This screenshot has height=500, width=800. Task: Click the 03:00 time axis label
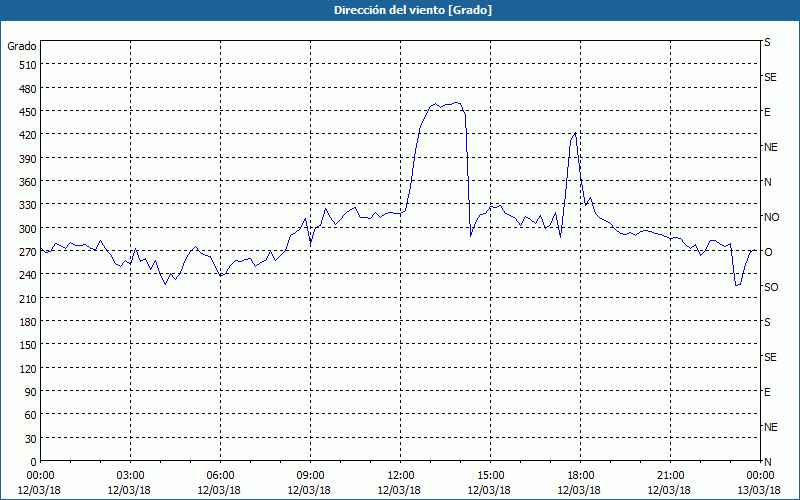click(130, 476)
